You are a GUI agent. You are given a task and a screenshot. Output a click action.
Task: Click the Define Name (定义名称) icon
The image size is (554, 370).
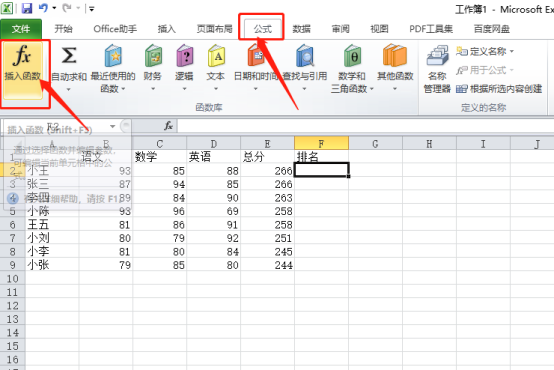coord(461,51)
